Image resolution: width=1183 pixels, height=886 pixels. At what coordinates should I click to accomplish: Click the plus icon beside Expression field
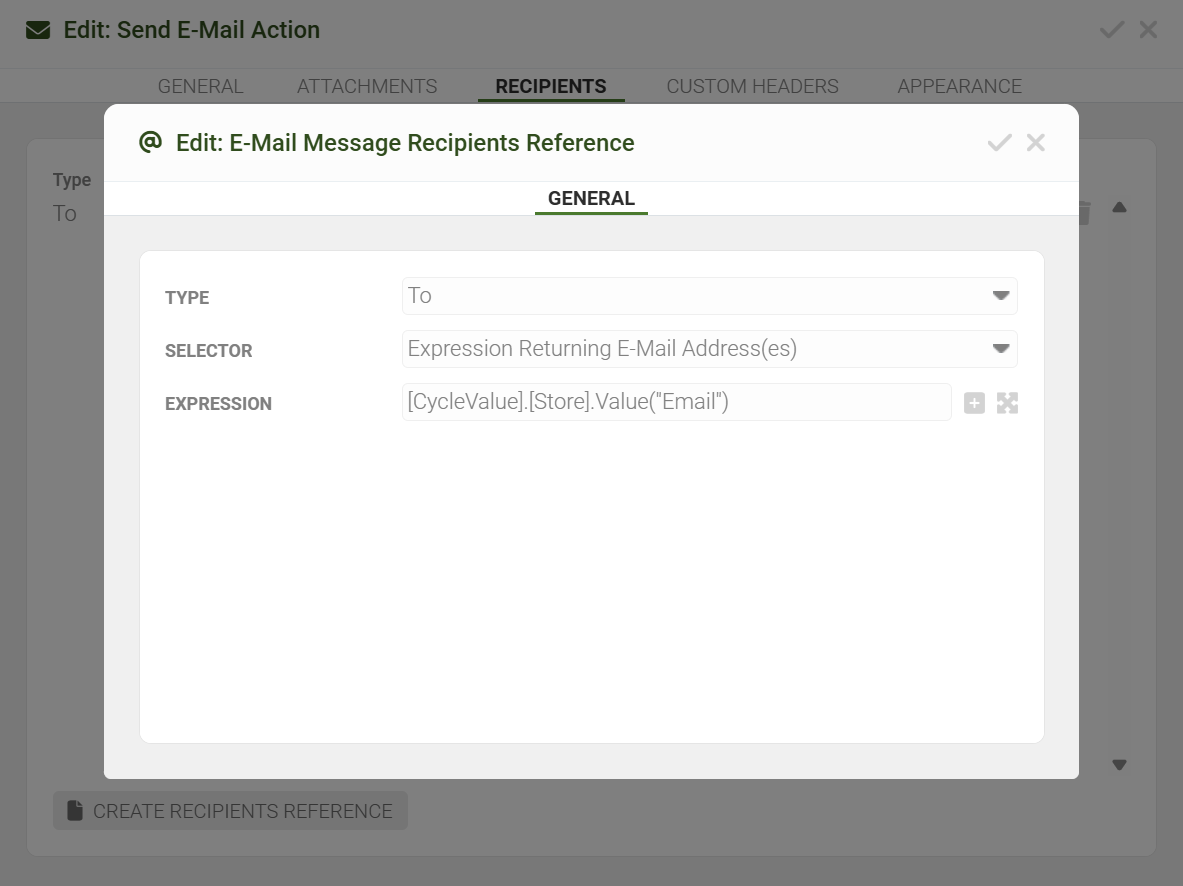974,403
